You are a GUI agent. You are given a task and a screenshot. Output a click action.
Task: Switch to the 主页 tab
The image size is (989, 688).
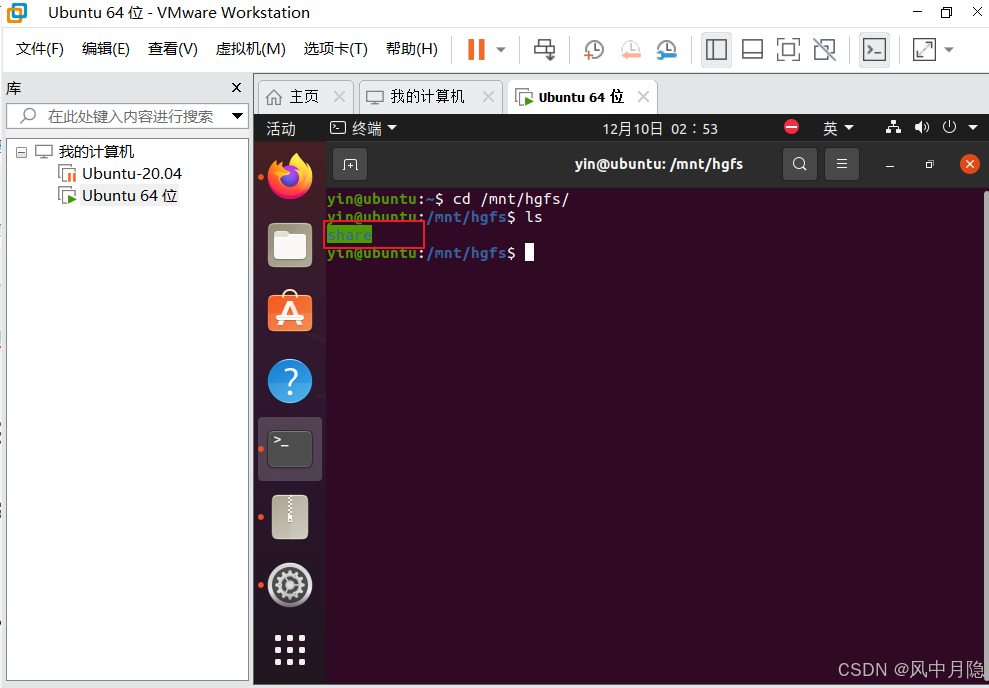pos(304,96)
